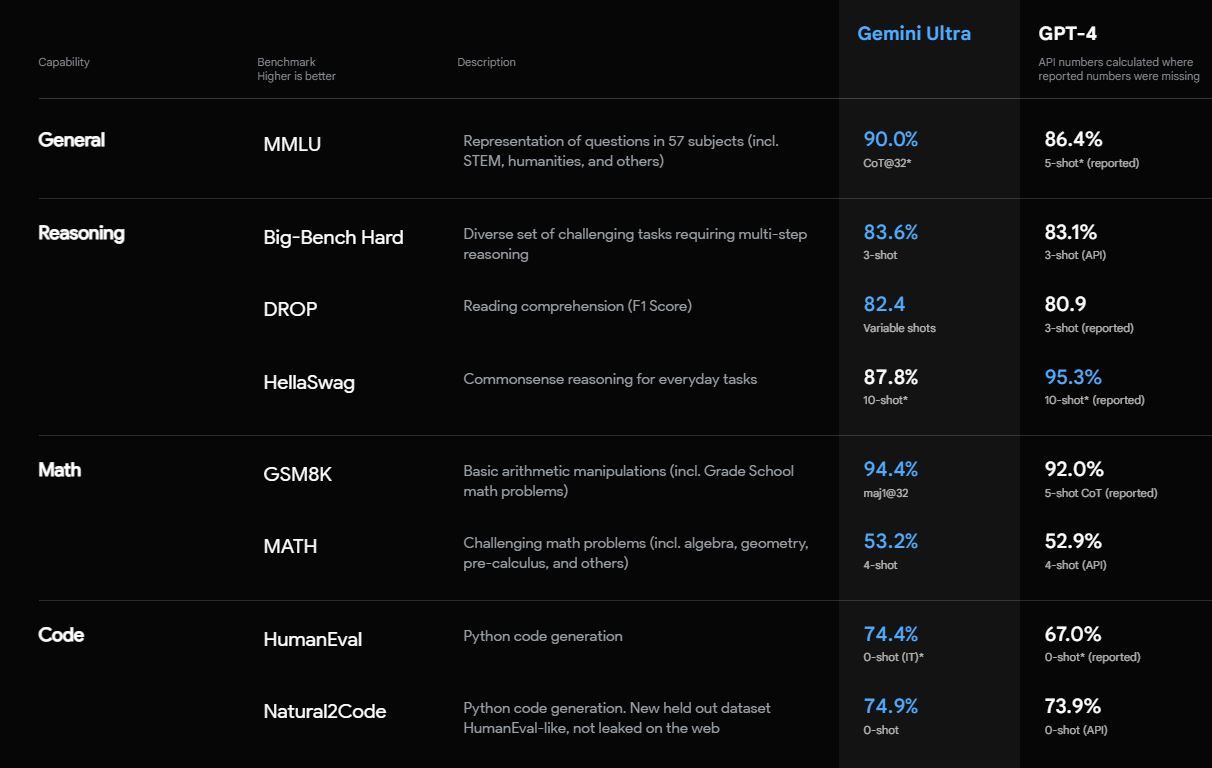The image size is (1212, 768).
Task: Click Gemini Ultra's 90.0% MMLU score
Action: coord(890,139)
